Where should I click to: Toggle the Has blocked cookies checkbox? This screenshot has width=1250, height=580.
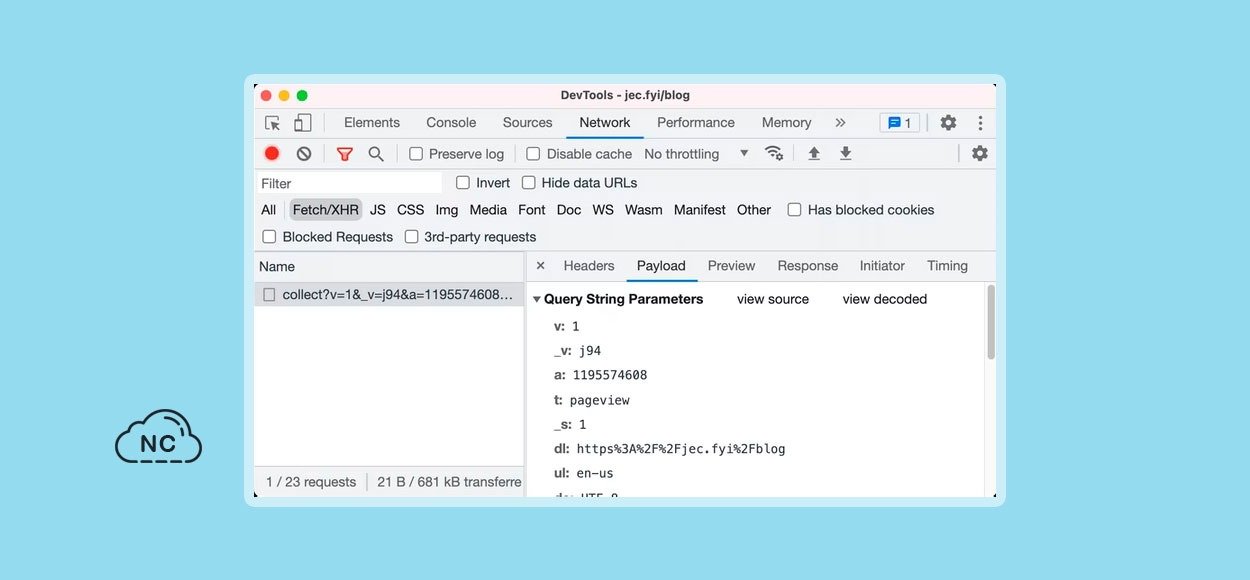point(794,210)
